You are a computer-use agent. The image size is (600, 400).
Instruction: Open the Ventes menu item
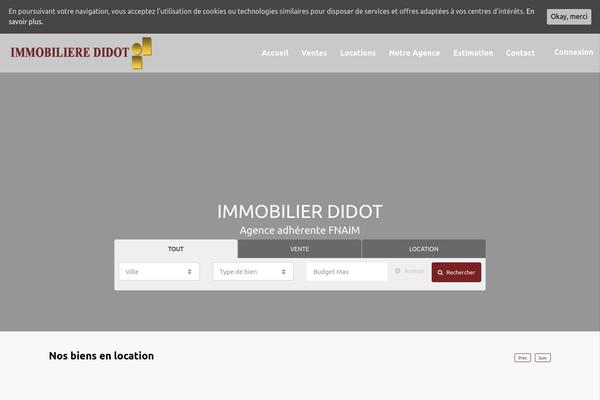(x=314, y=53)
